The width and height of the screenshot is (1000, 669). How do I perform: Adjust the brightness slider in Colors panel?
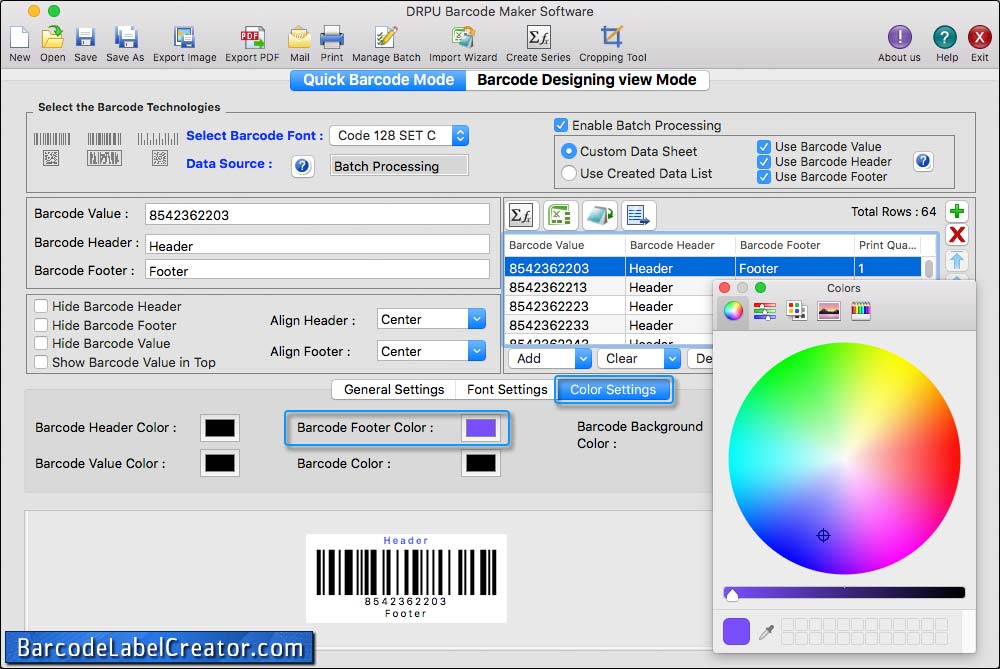pos(844,593)
